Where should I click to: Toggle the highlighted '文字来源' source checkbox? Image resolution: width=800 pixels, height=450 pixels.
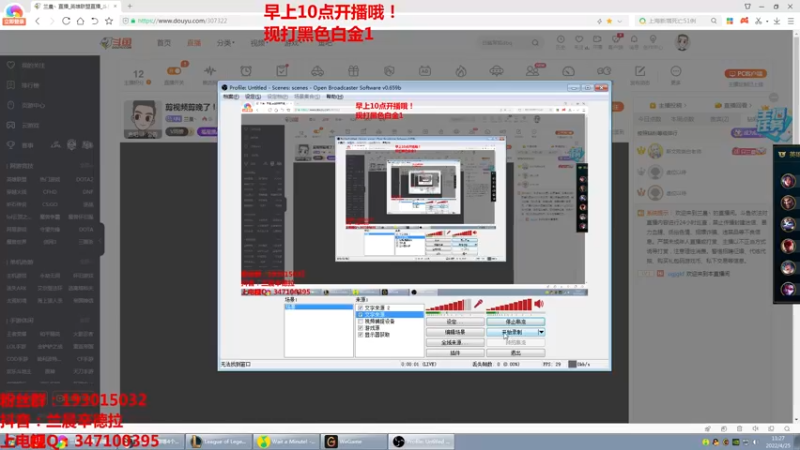(x=360, y=315)
